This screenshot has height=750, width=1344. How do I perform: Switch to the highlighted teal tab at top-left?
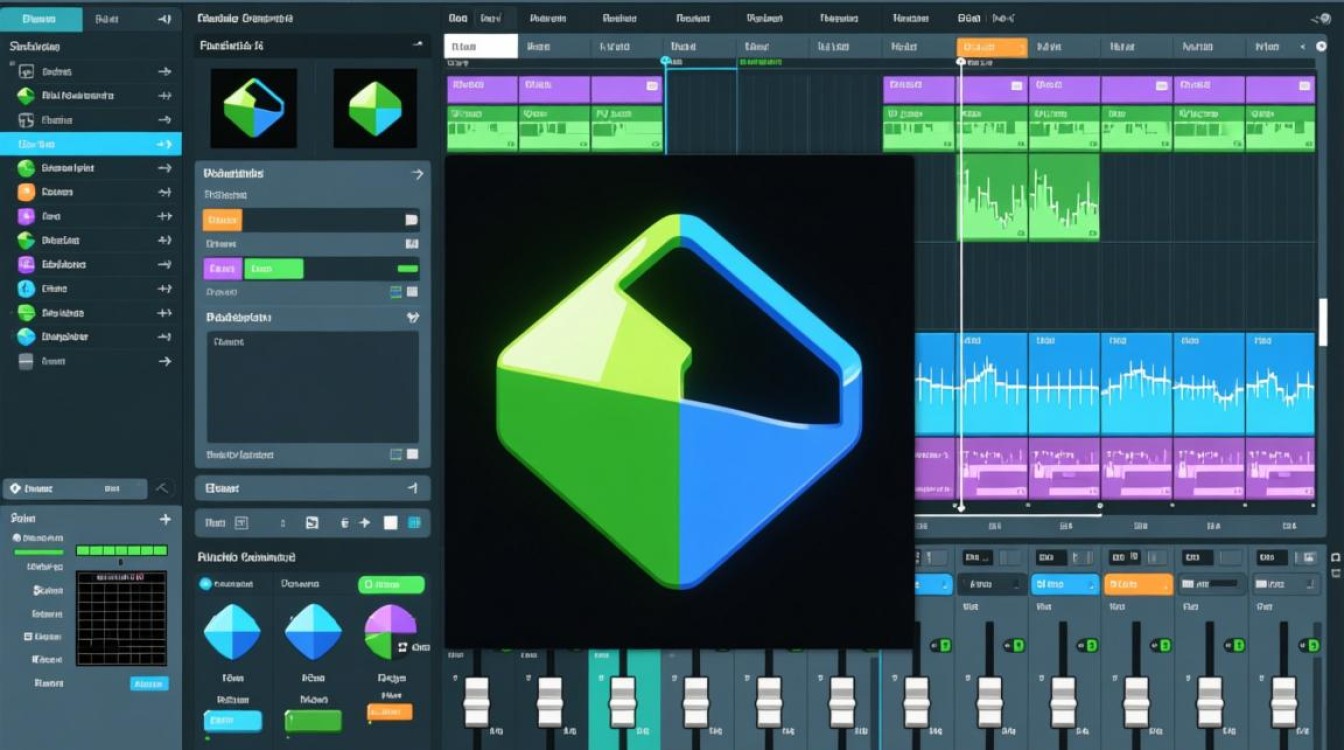tap(40, 18)
